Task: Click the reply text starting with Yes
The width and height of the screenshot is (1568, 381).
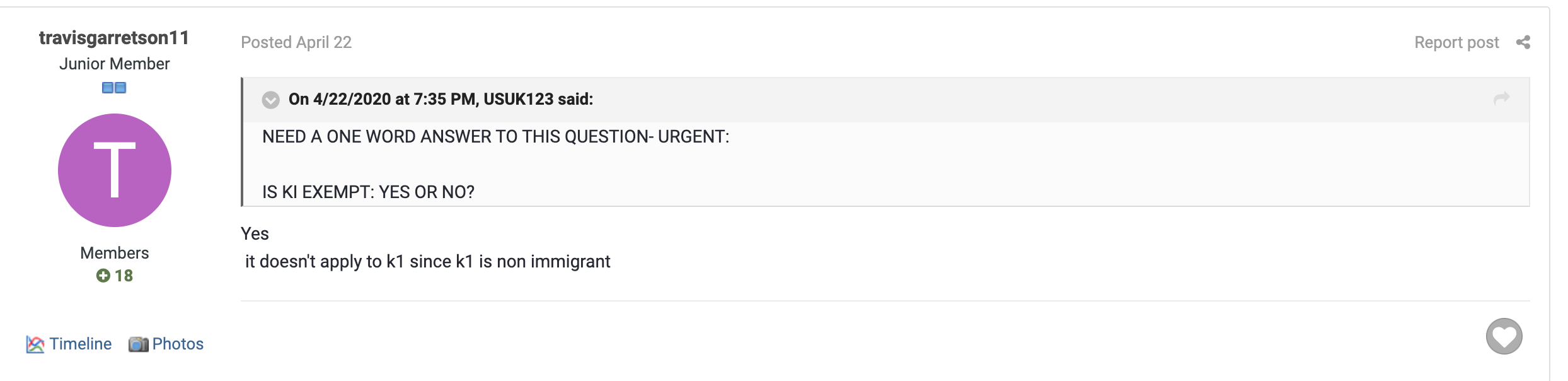Action: (255, 234)
